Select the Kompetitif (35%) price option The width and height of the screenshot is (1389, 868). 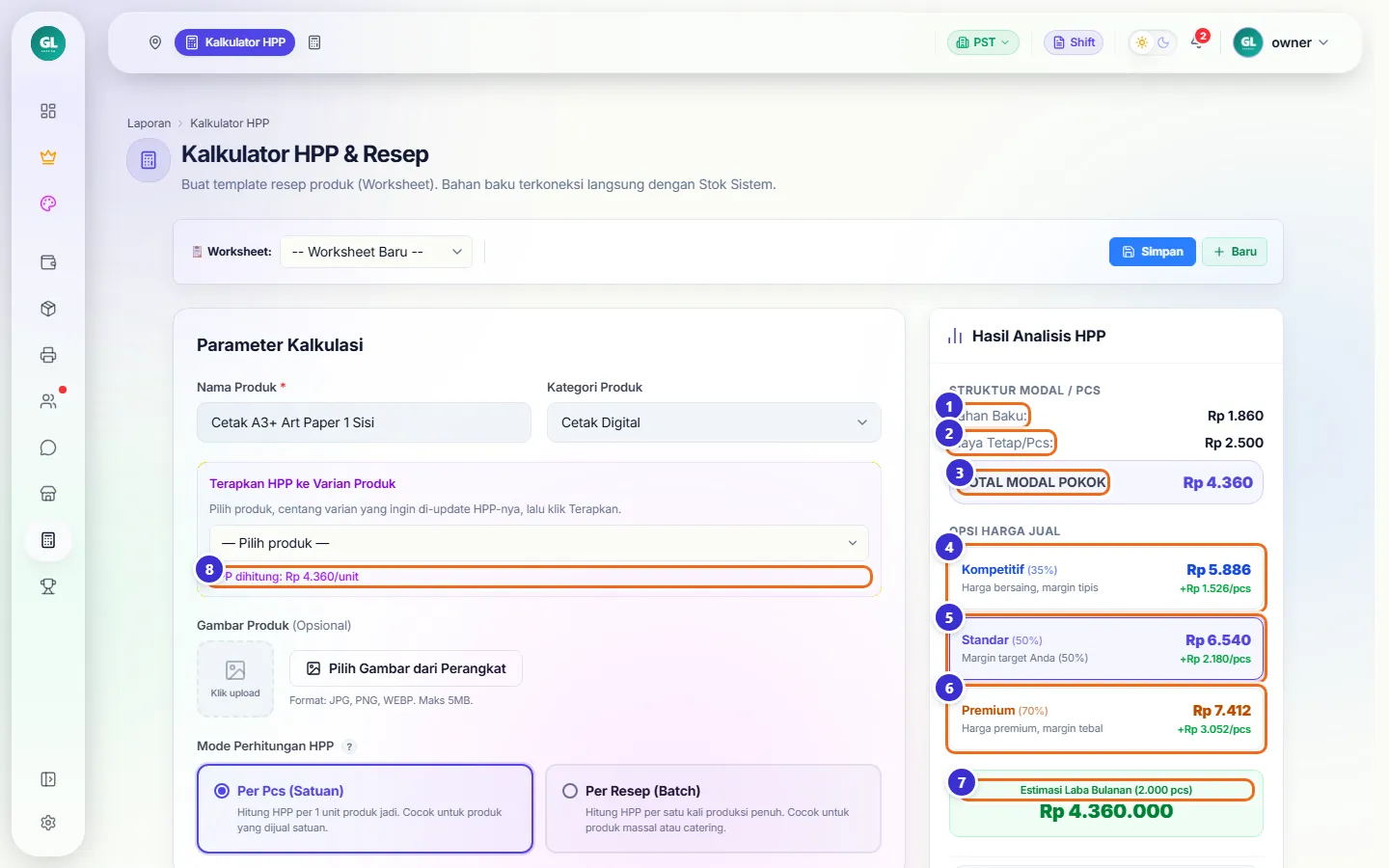click(1106, 579)
